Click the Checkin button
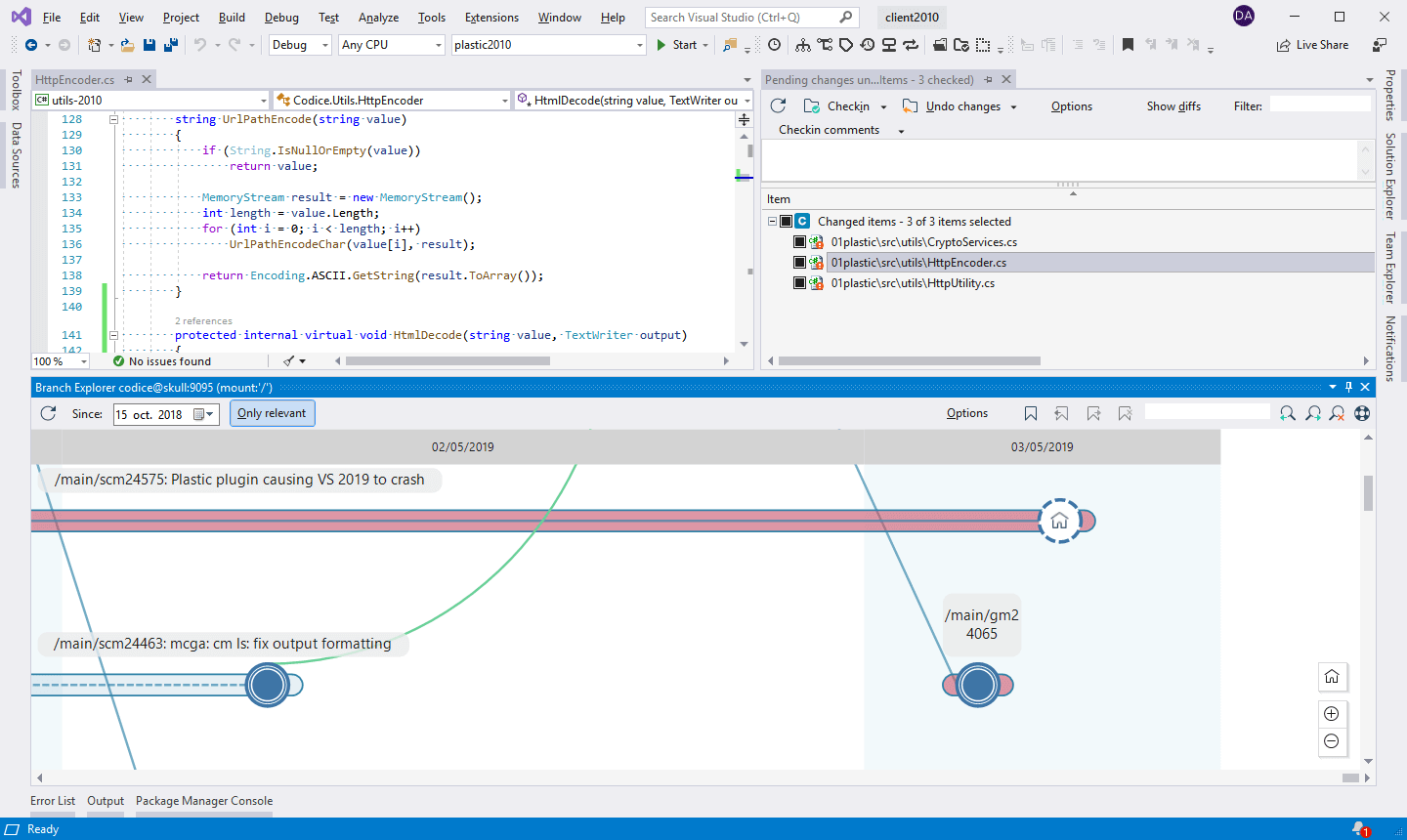The width and height of the screenshot is (1407, 840). click(x=838, y=106)
